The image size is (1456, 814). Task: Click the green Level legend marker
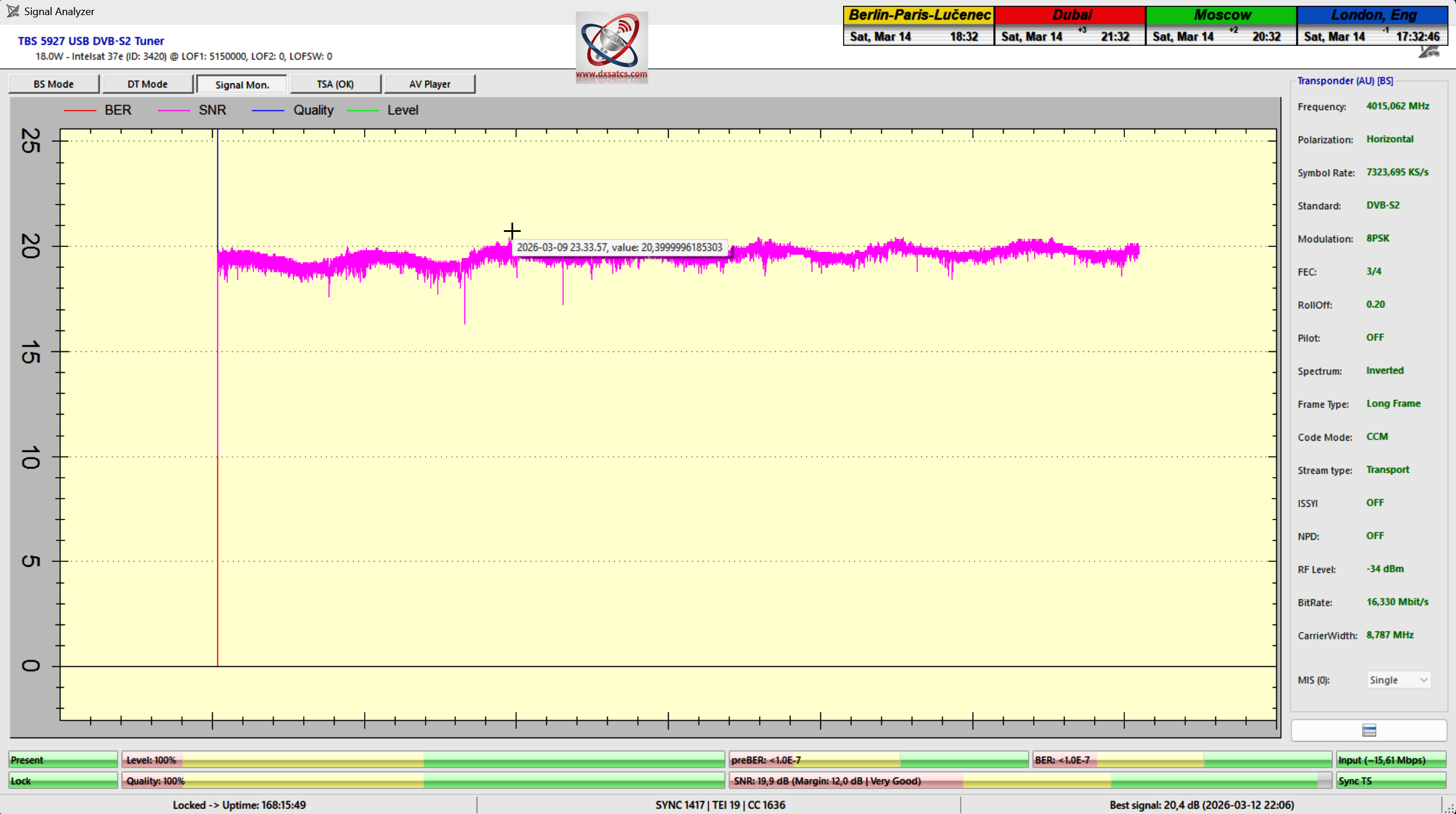[362, 110]
